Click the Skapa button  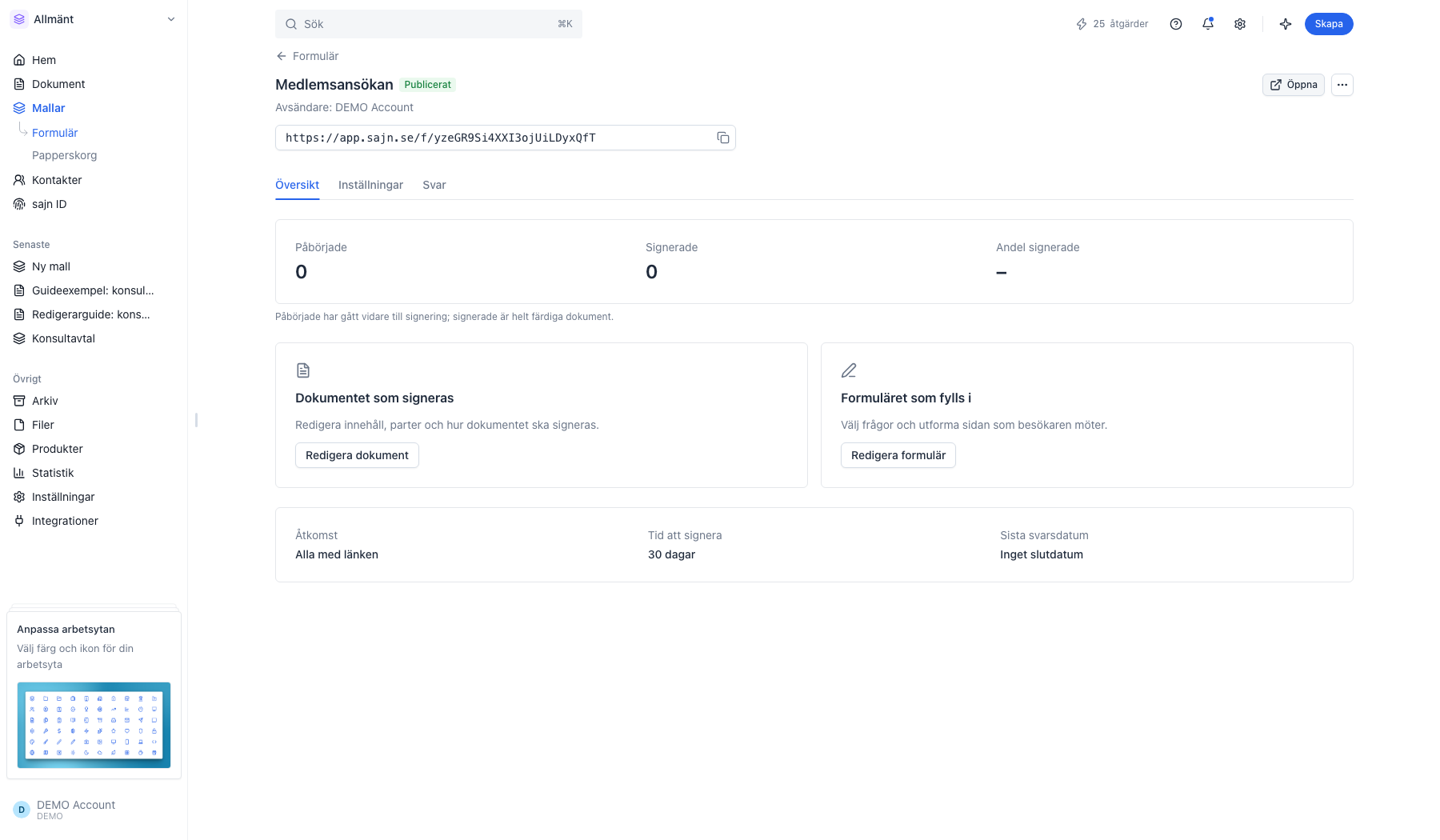[x=1329, y=24]
